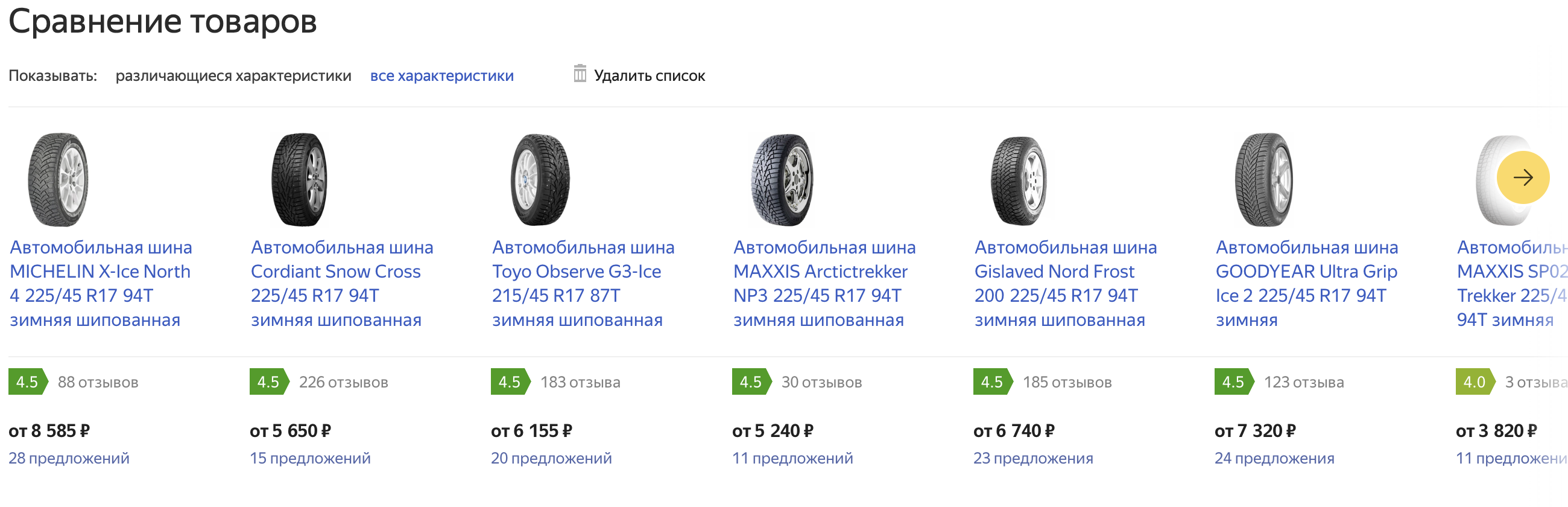This screenshot has height=507, width=1568.
Task: Click the MICHELIN X-Ice North 4 tire image
Action: tap(58, 180)
